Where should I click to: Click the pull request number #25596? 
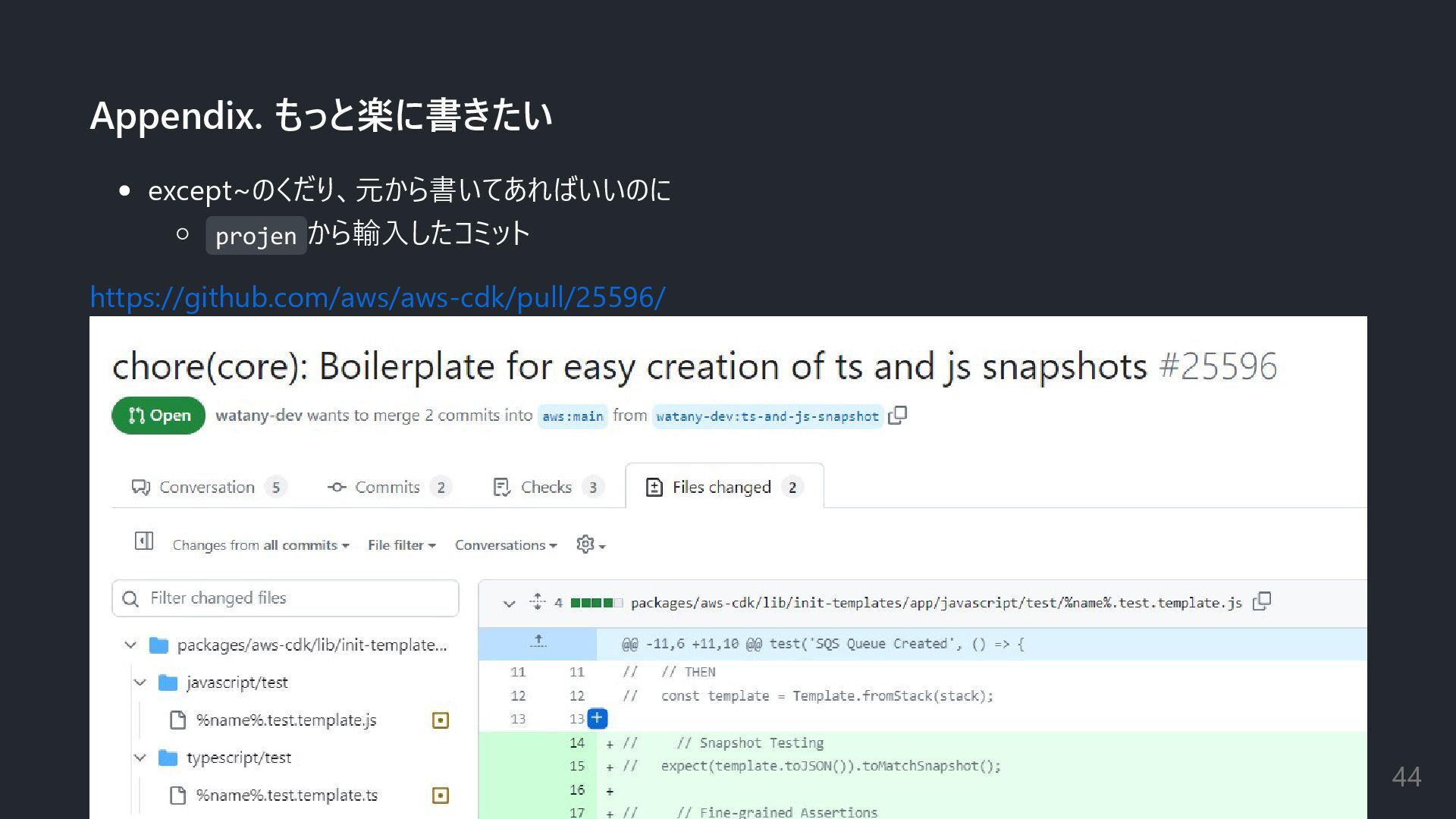coord(1218,366)
